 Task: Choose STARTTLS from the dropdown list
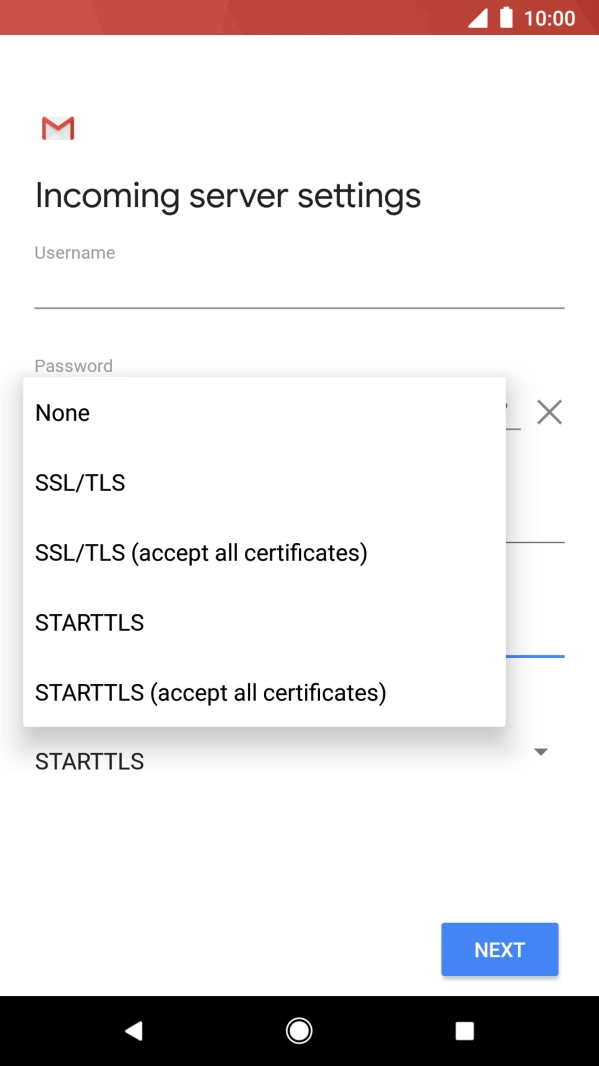(x=89, y=622)
